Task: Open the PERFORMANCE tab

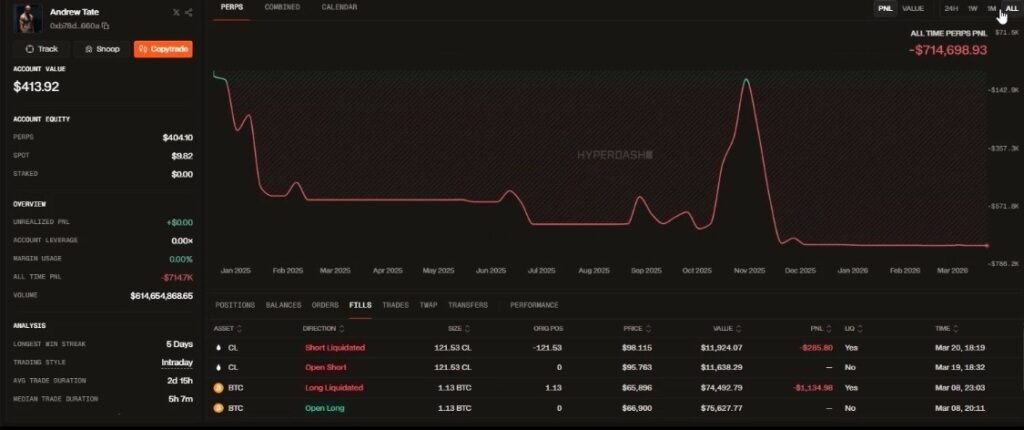Action: pos(534,305)
